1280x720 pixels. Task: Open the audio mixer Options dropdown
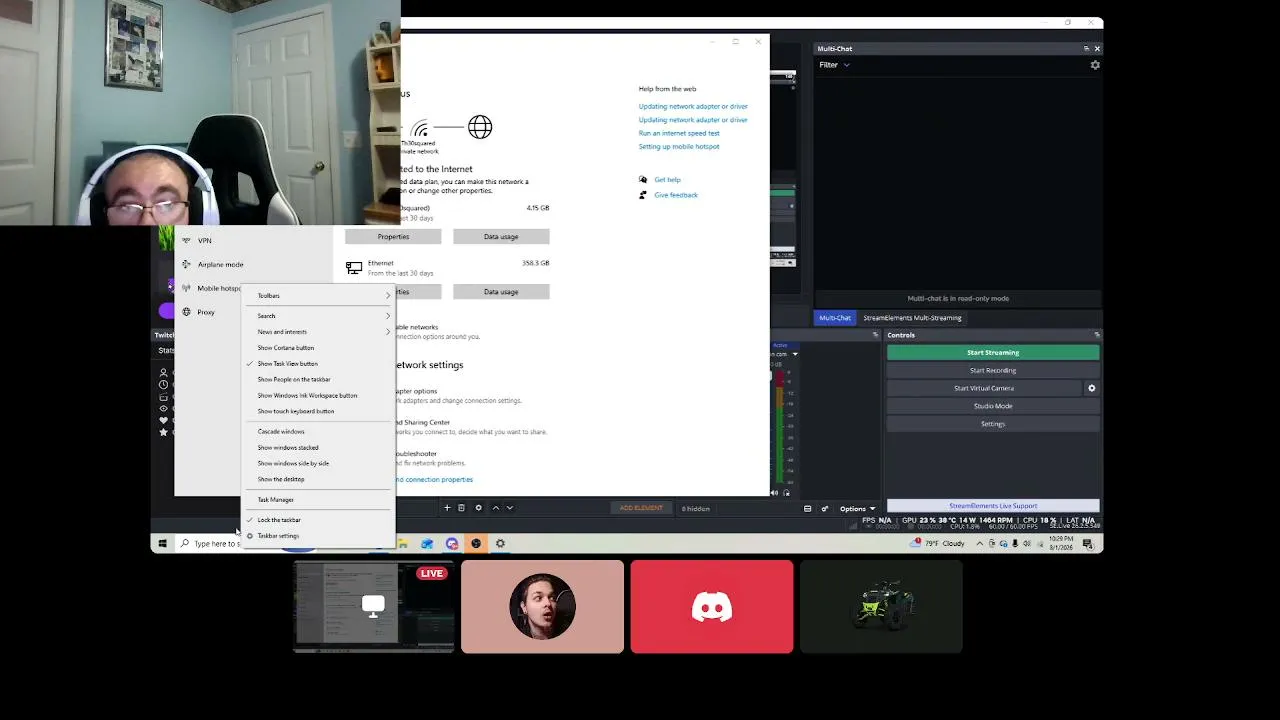pyautogui.click(x=857, y=509)
